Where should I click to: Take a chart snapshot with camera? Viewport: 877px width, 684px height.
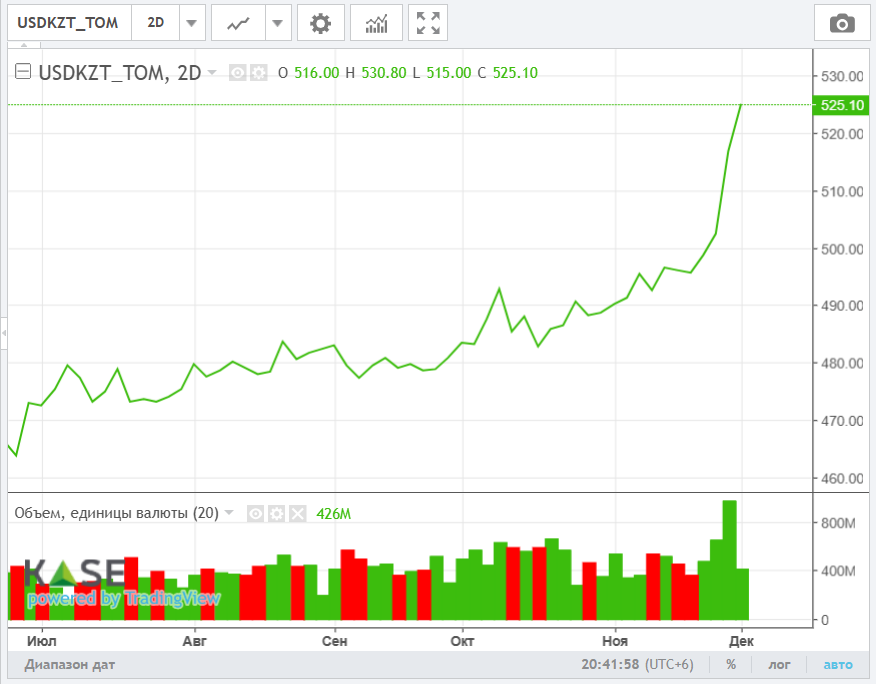tap(842, 23)
